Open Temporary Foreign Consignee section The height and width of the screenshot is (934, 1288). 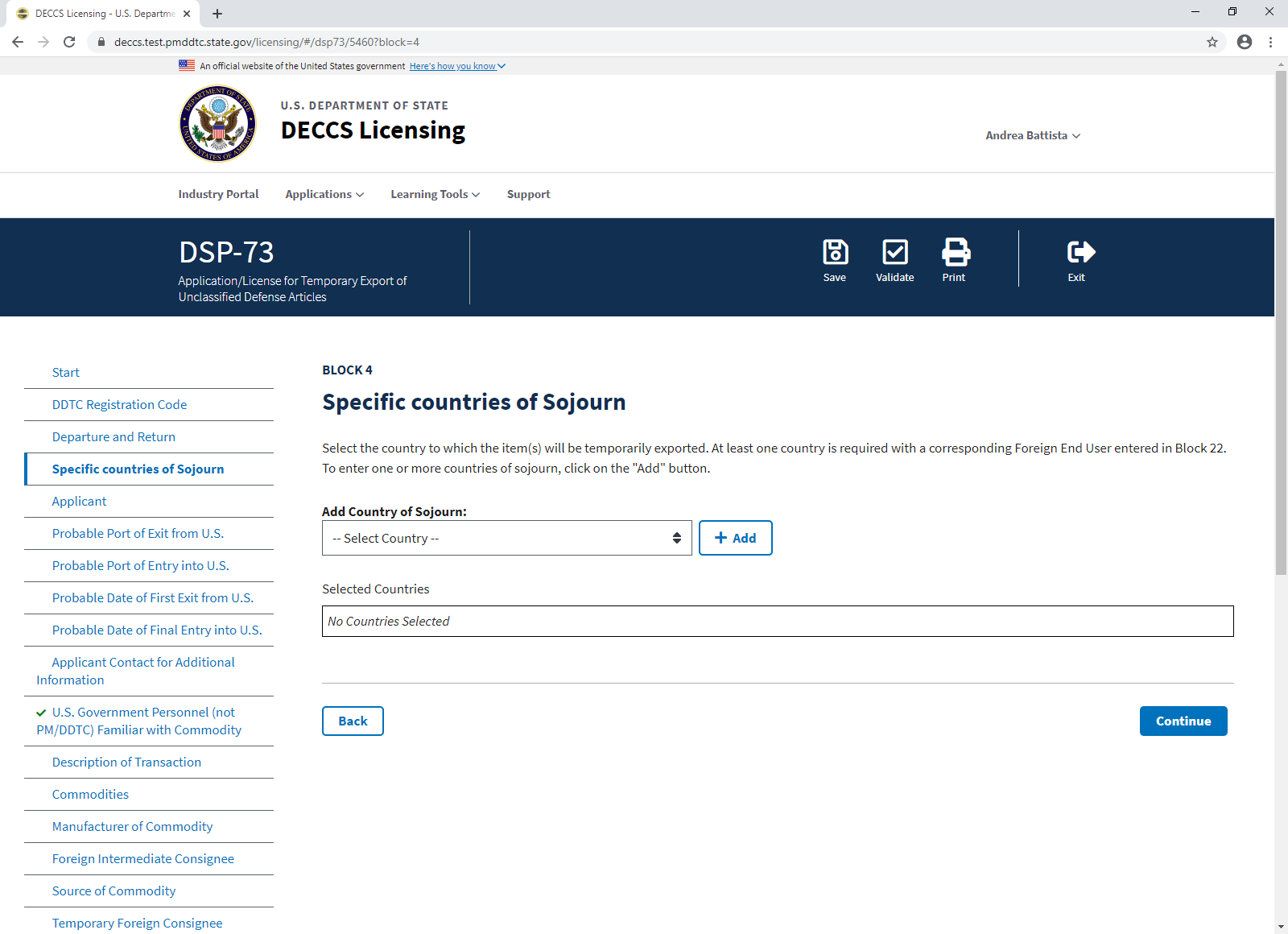137,924
